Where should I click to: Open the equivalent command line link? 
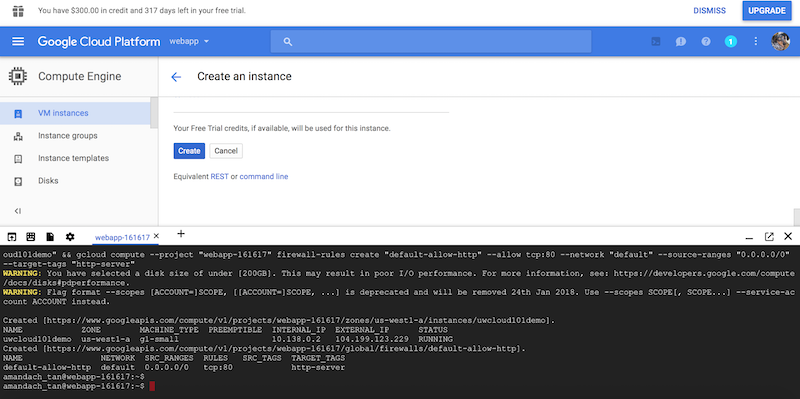tap(264, 177)
